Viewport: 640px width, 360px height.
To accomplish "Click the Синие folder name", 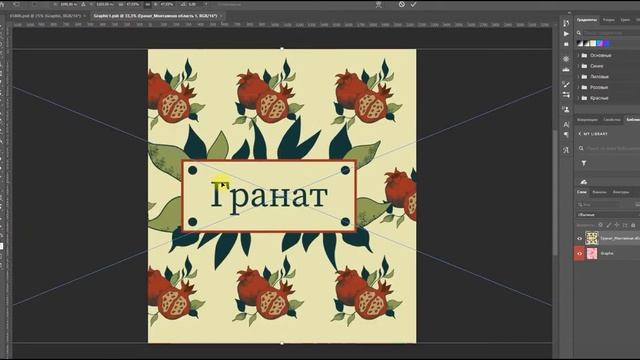I will pyautogui.click(x=596, y=66).
